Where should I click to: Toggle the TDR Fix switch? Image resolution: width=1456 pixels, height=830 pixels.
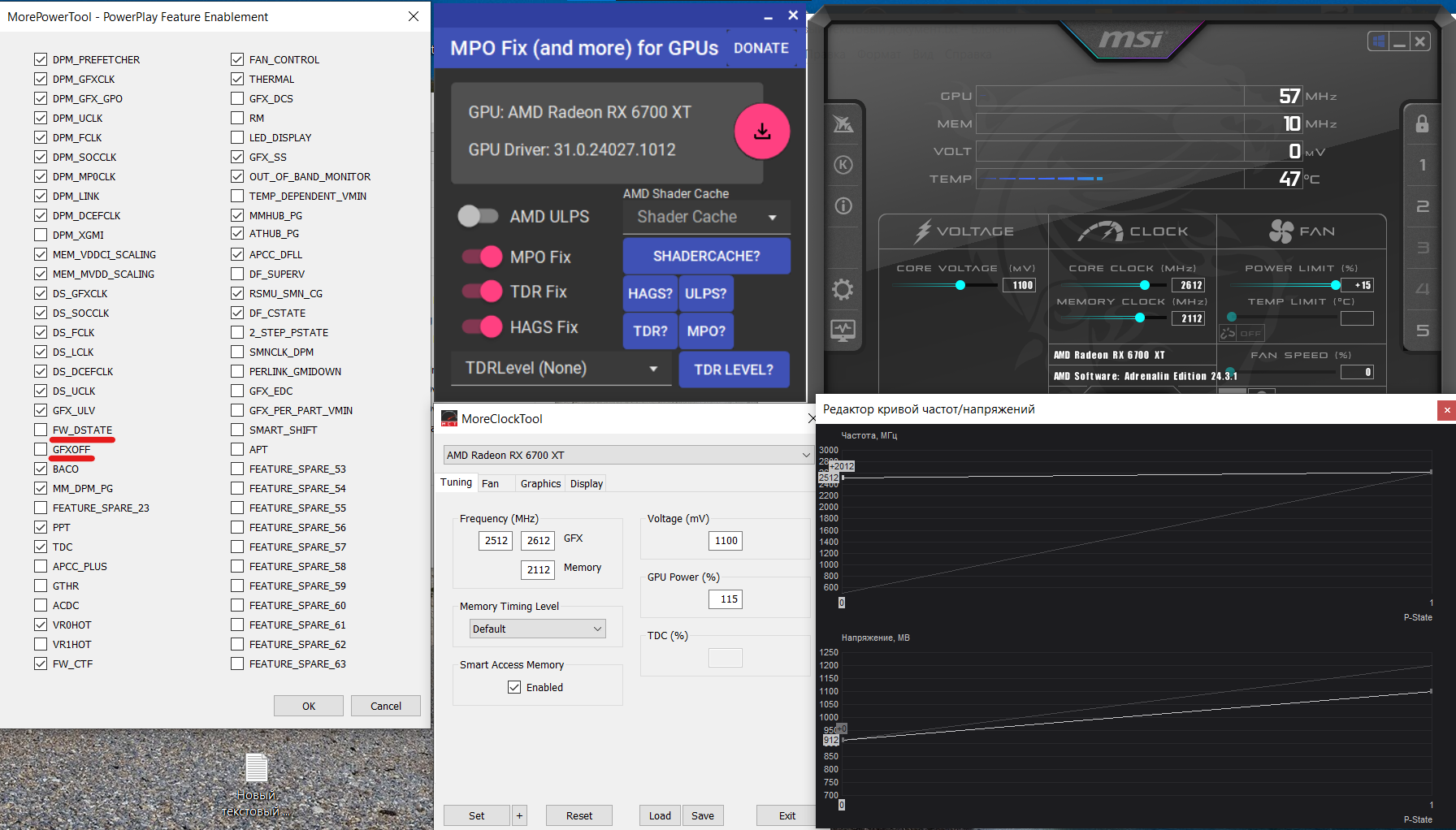point(483,292)
